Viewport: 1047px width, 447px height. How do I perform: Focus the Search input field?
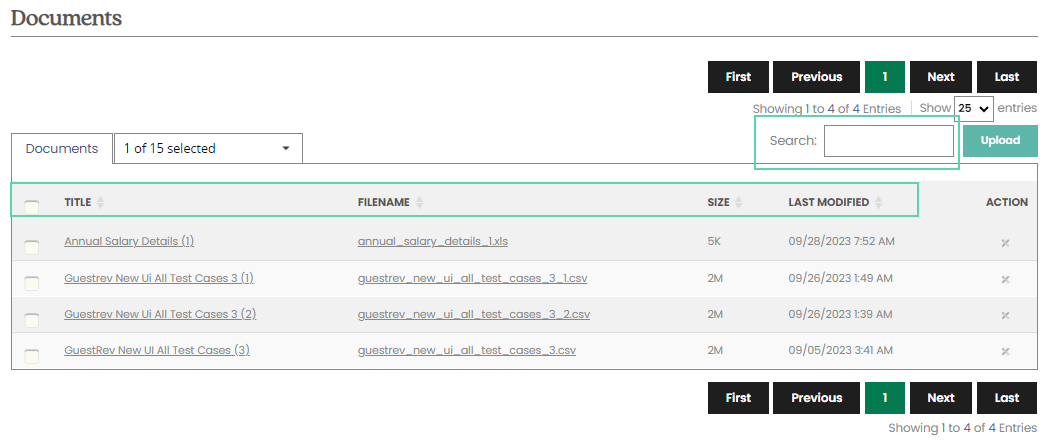click(889, 141)
